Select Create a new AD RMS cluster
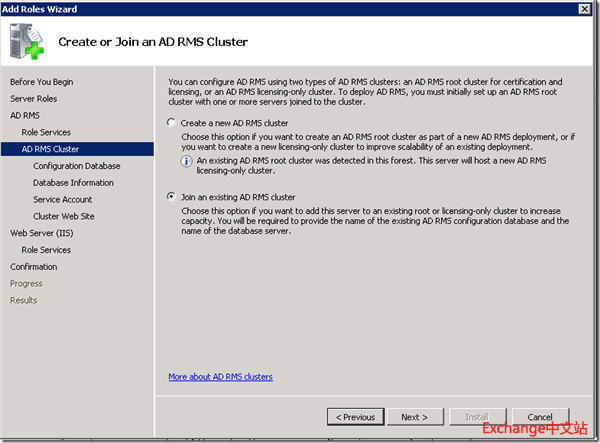 pos(172,123)
